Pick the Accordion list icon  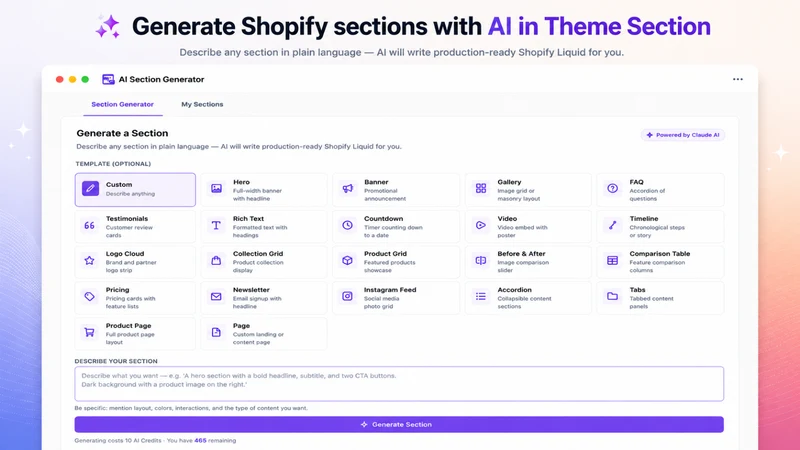pos(481,296)
